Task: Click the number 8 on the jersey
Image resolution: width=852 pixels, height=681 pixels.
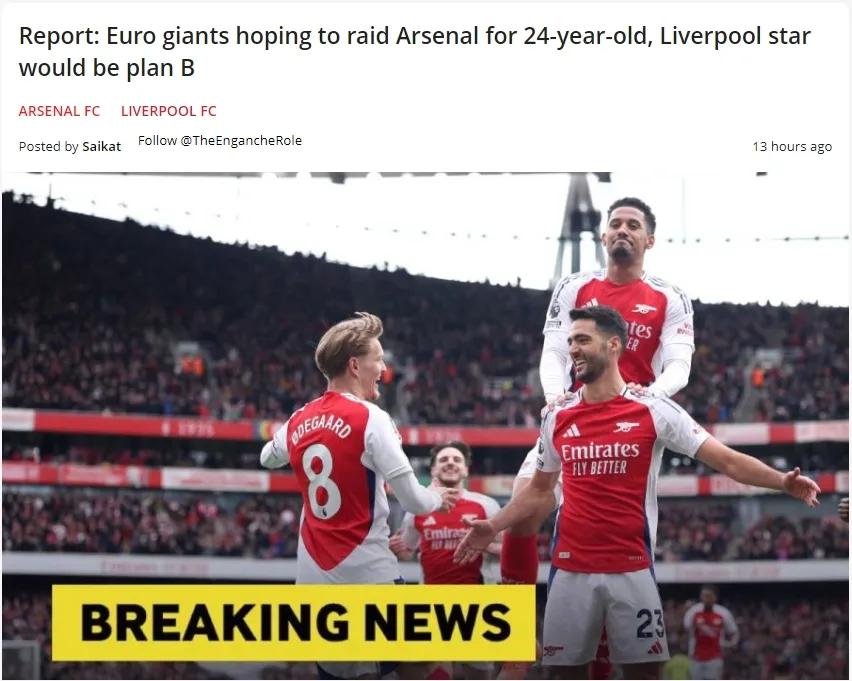Action: 321,482
